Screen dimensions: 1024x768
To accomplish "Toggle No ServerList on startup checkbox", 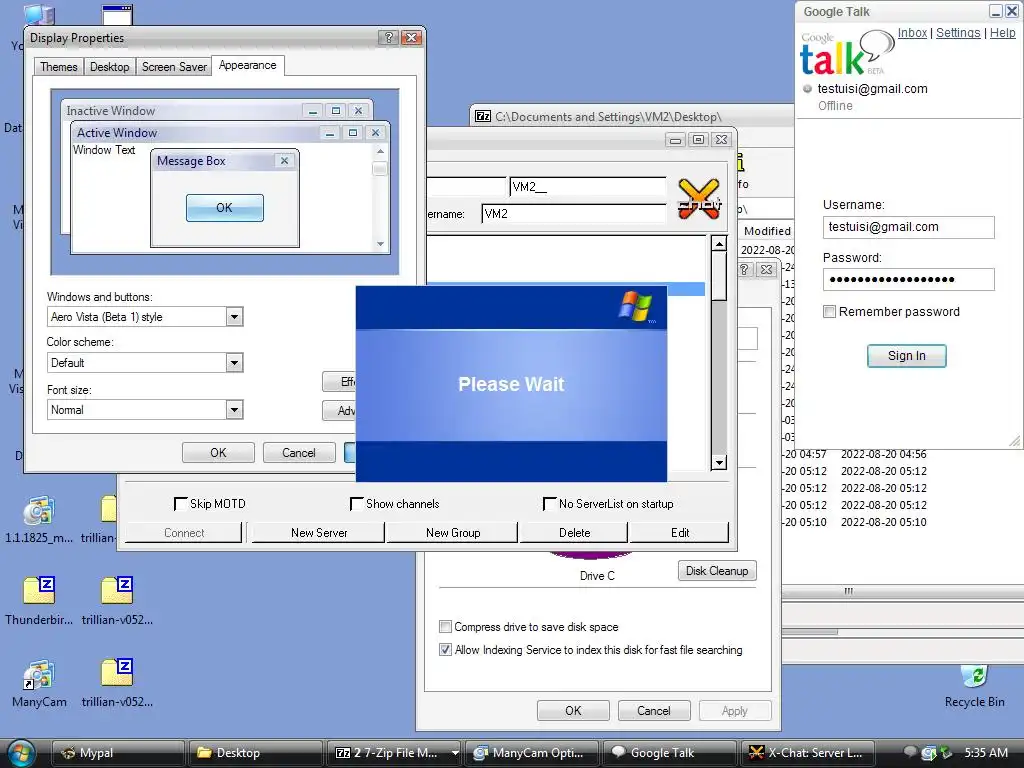I will click(549, 504).
